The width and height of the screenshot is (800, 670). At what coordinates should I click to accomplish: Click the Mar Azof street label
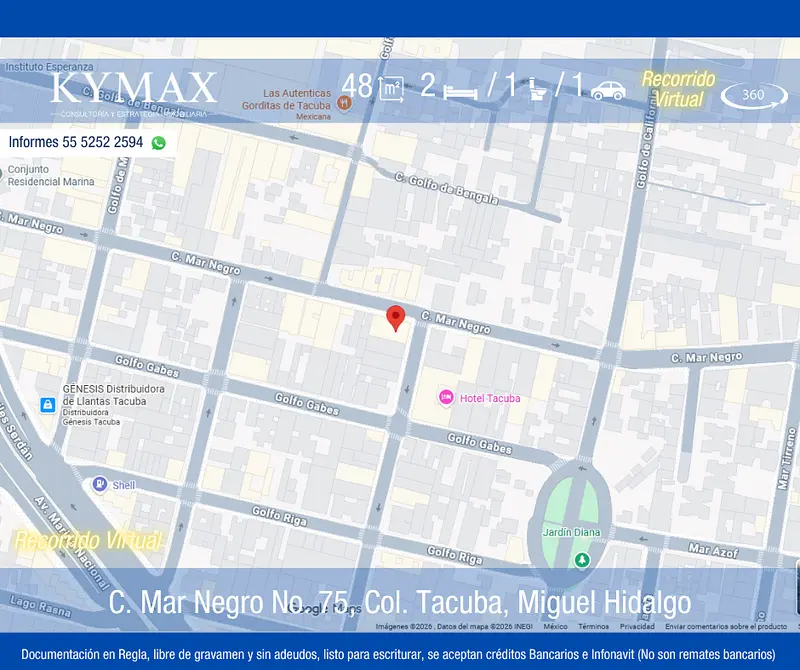[713, 551]
